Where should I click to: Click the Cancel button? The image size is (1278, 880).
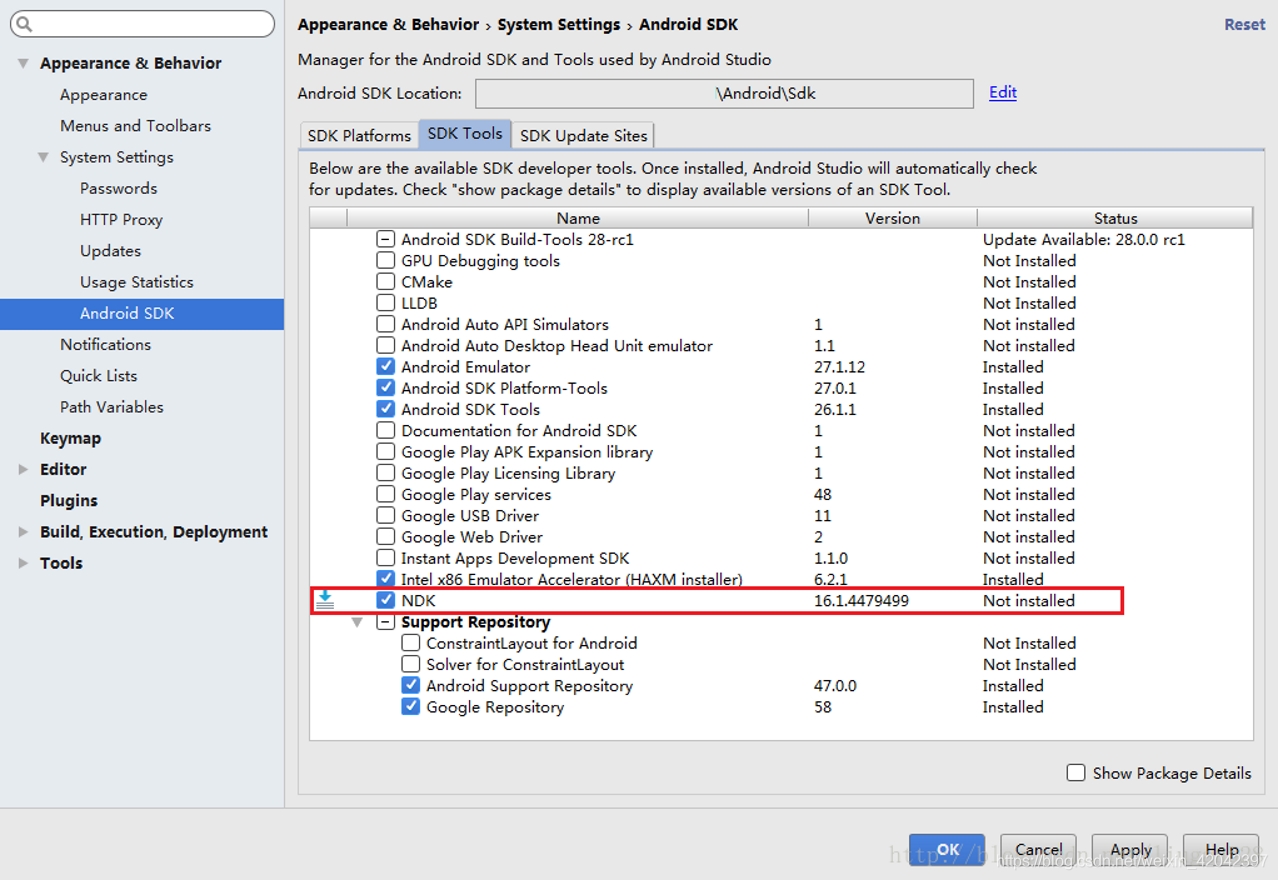[x=1039, y=851]
